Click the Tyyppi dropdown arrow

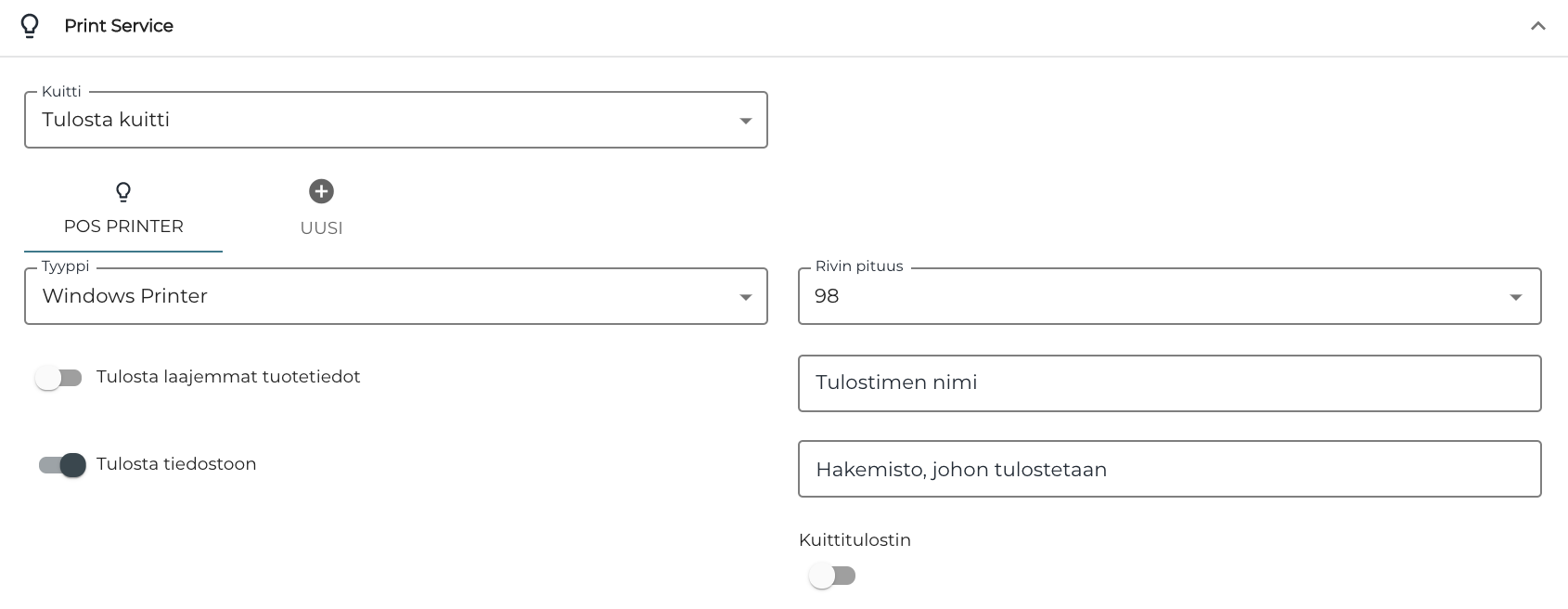coord(746,296)
